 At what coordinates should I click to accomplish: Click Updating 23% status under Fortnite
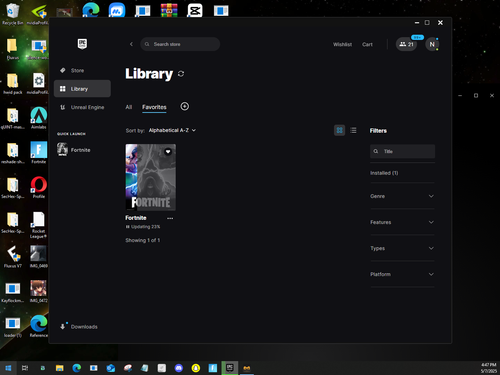(x=143, y=227)
